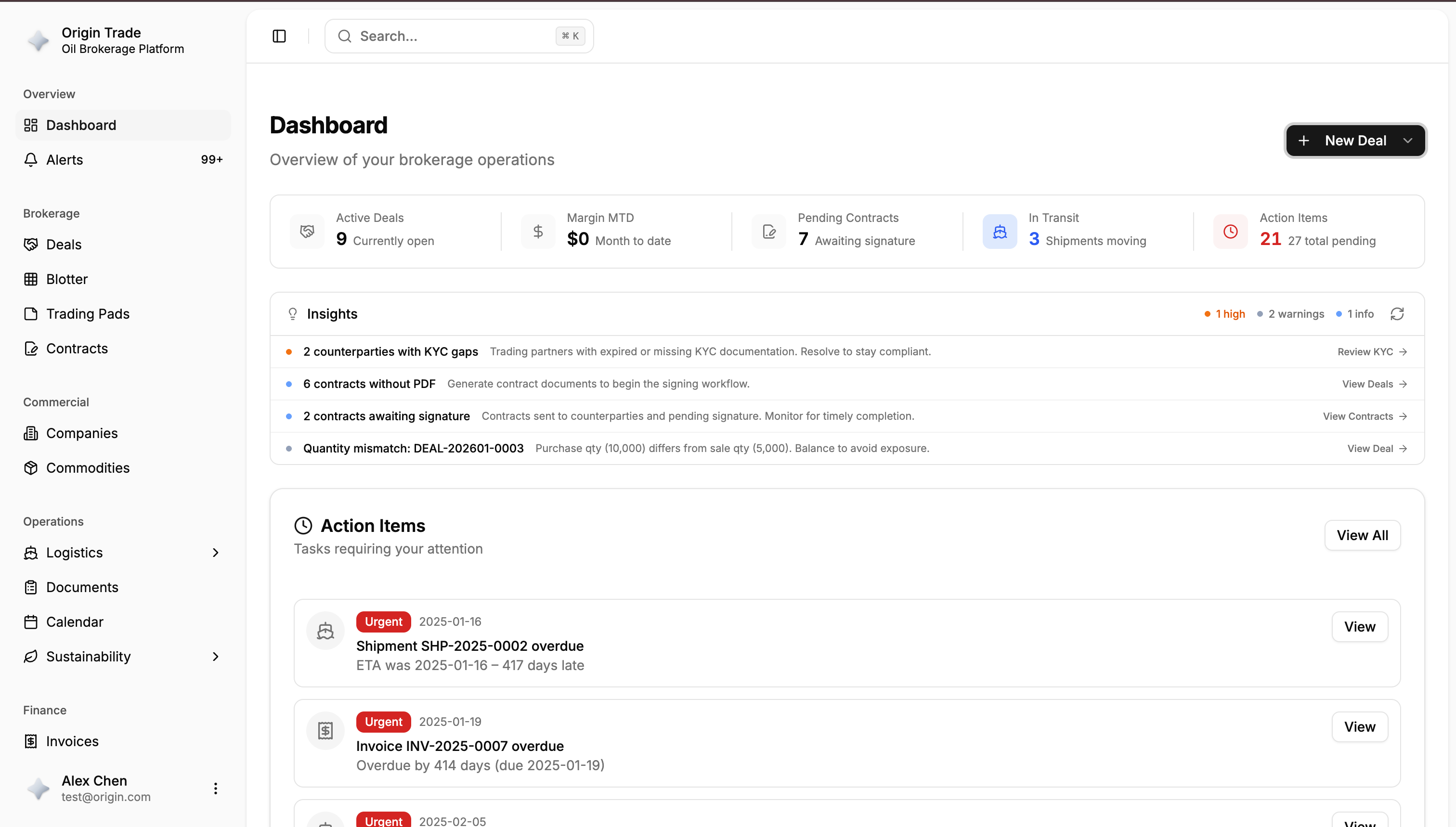Image resolution: width=1456 pixels, height=827 pixels.
Task: Click the Invoices icon under Finance
Action: [x=31, y=741]
